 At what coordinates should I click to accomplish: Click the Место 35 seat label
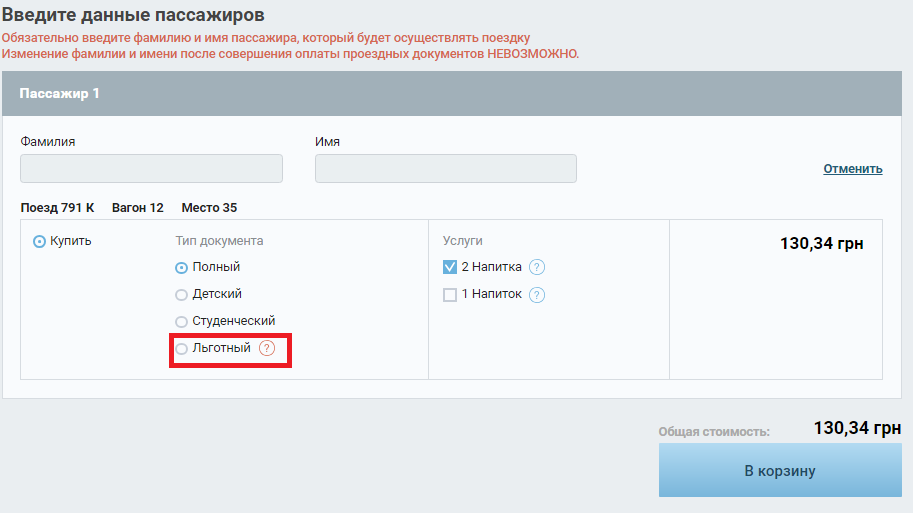click(x=209, y=208)
